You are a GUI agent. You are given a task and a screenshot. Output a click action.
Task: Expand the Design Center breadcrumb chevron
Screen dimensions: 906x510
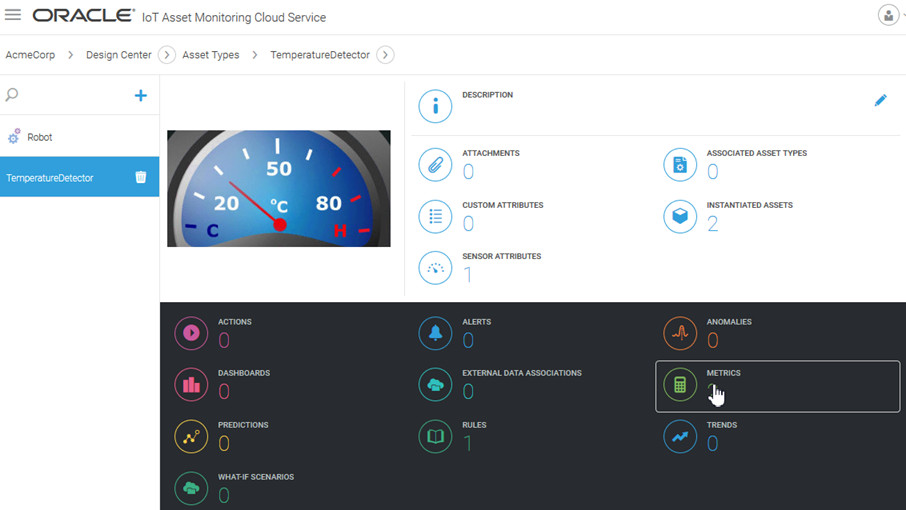coord(166,55)
